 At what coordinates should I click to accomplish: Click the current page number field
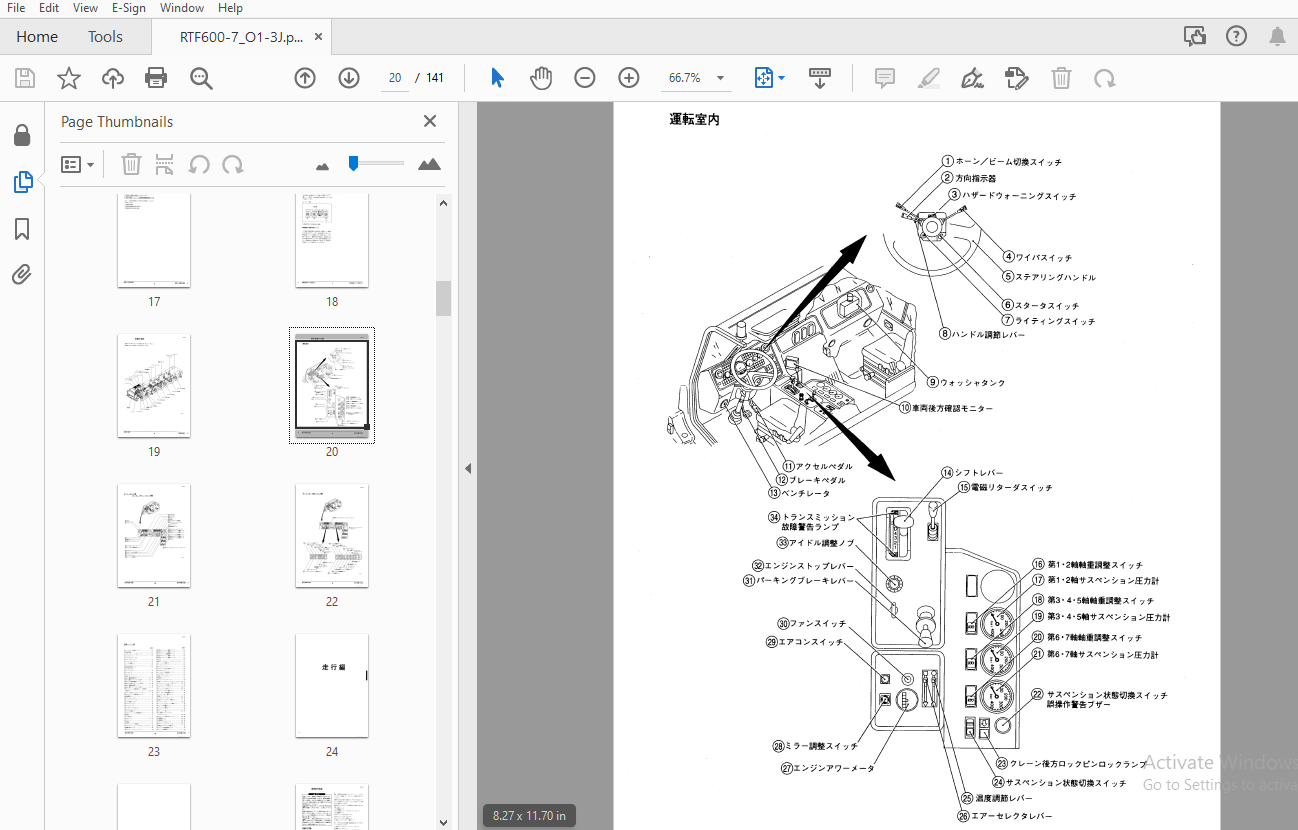tap(394, 78)
